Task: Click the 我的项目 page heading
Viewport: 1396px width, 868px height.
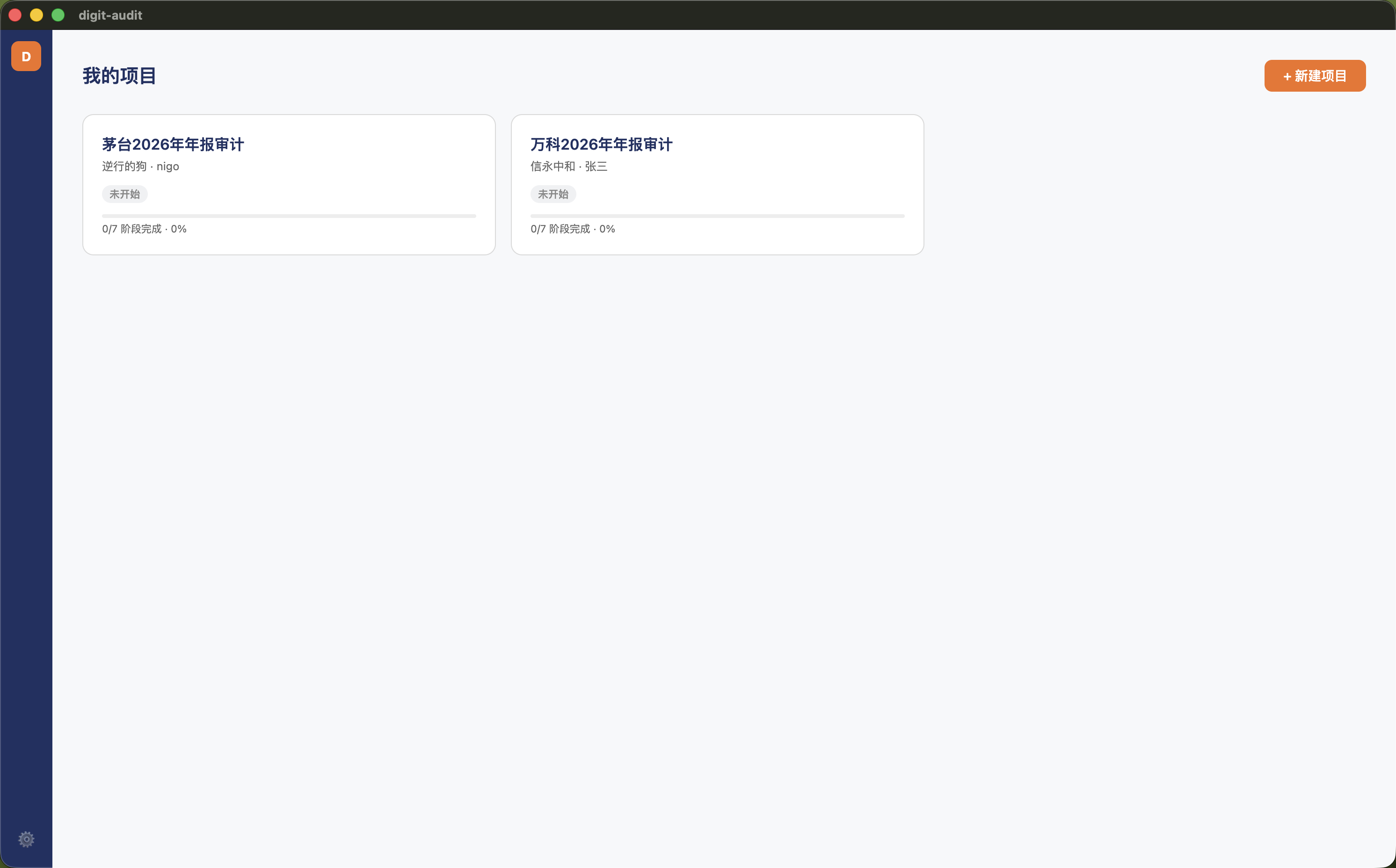Action: click(x=119, y=76)
